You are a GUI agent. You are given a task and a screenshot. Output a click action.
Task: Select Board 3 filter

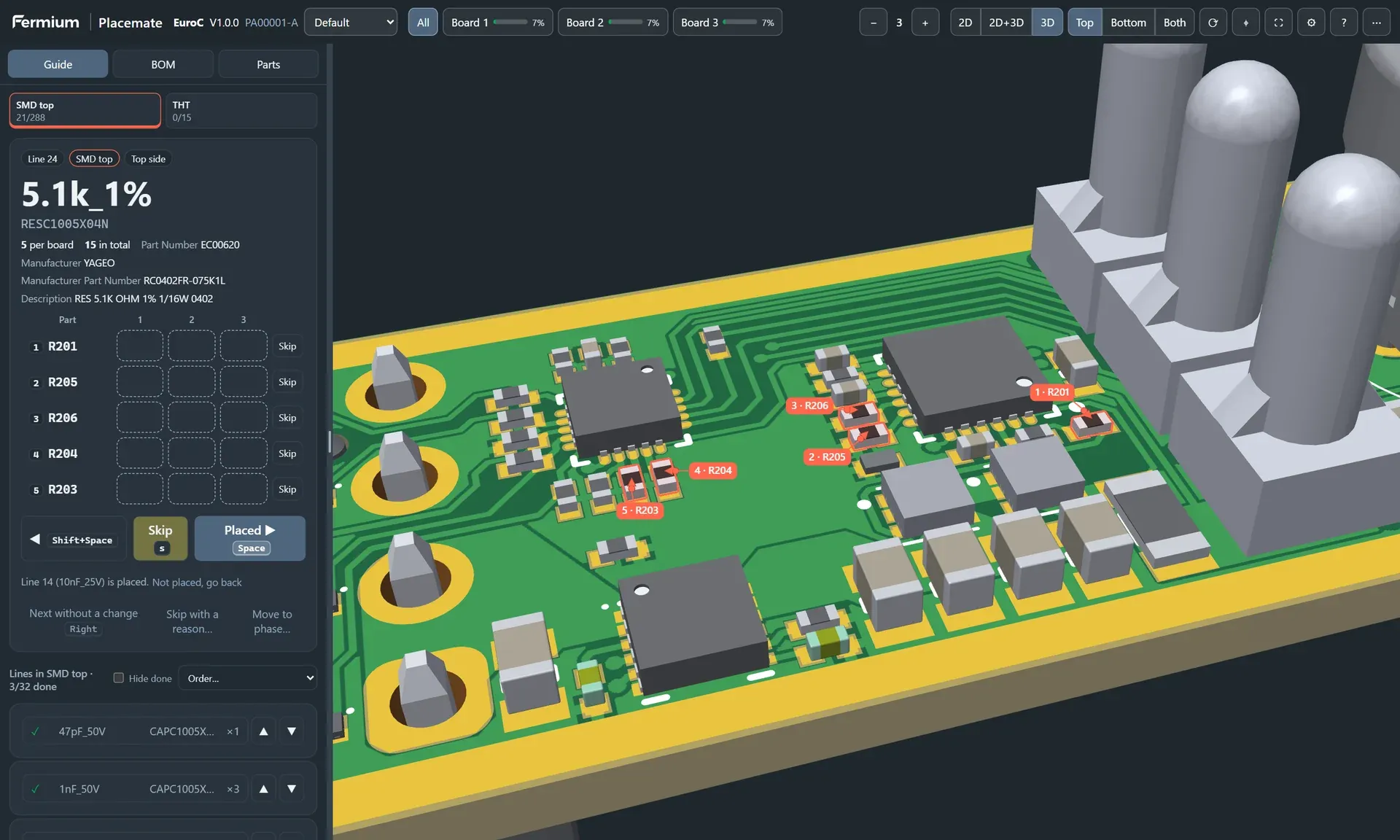click(728, 23)
